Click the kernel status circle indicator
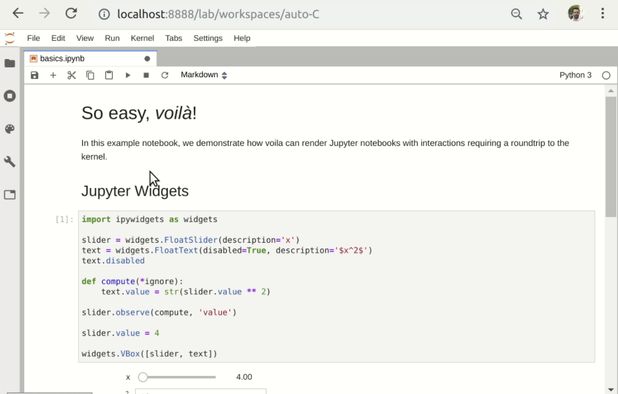Viewport: 618px width, 394px height. [x=606, y=75]
